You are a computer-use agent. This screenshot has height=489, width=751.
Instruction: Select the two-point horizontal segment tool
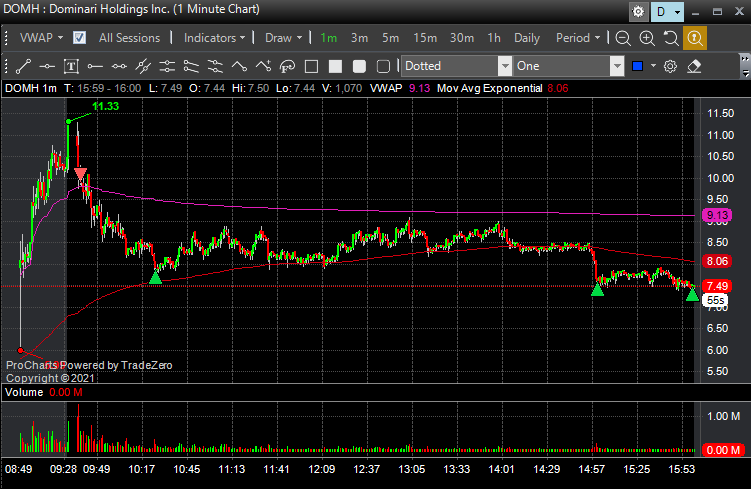pos(119,66)
